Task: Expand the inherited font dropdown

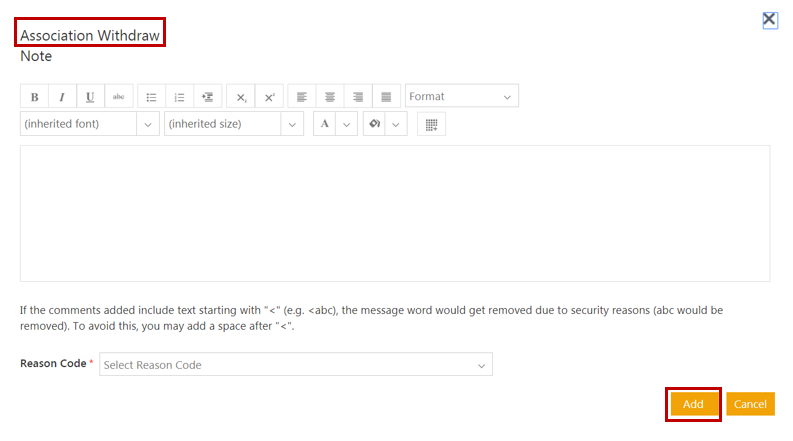Action: (x=90, y=124)
